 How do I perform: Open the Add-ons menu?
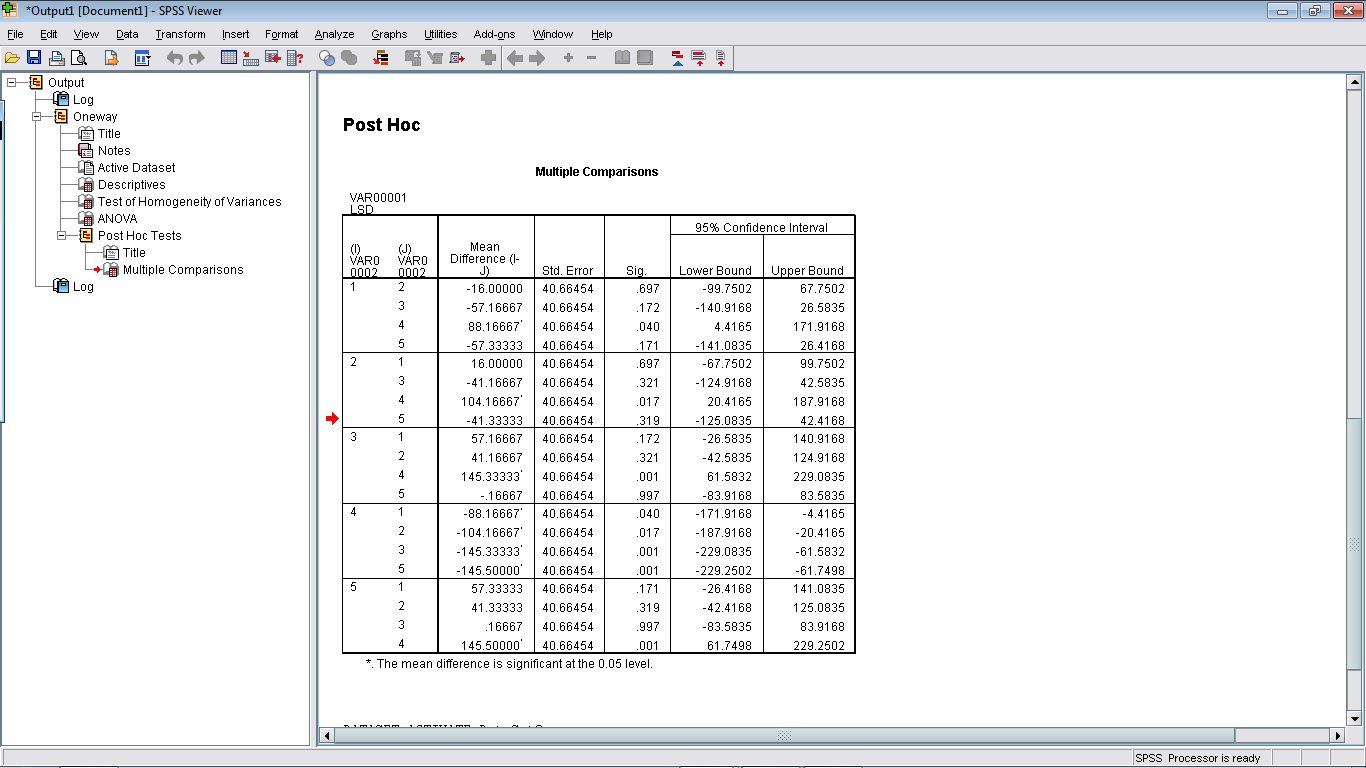pos(494,33)
